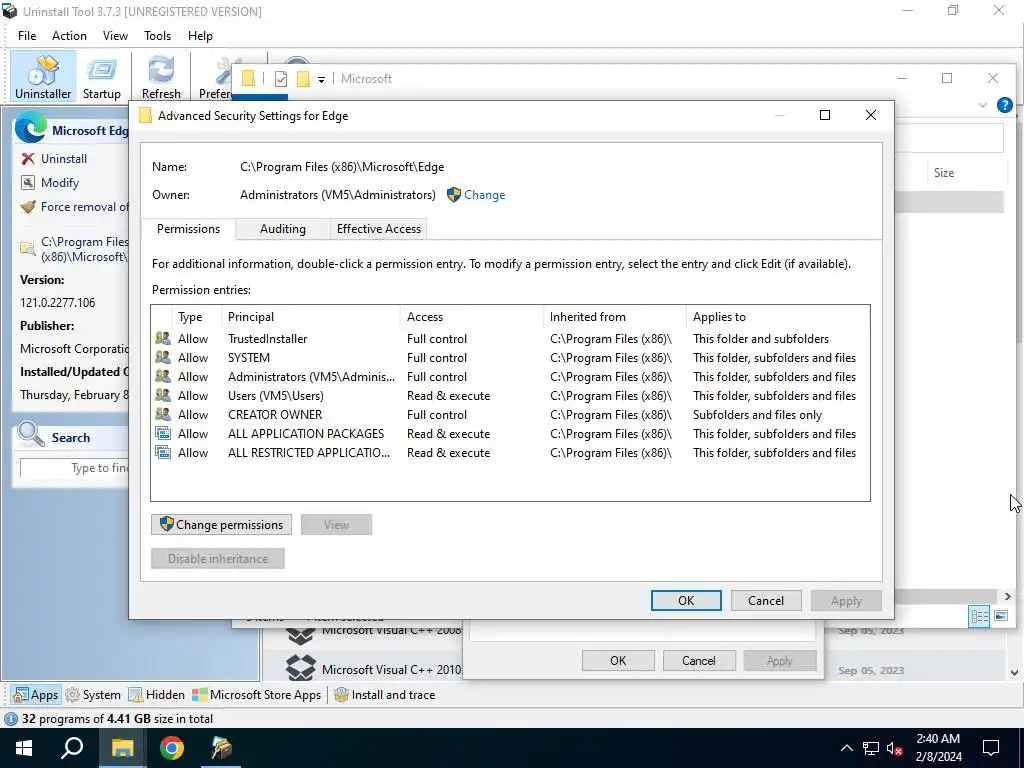Image resolution: width=1024 pixels, height=768 pixels.
Task: Launch Google Chrome from taskbar
Action: tap(172, 748)
